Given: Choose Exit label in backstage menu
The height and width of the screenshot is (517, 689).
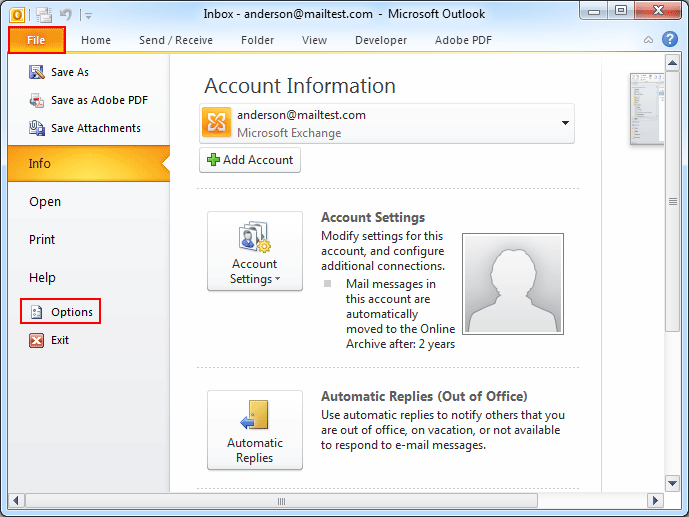Looking at the screenshot, I should point(60,340).
